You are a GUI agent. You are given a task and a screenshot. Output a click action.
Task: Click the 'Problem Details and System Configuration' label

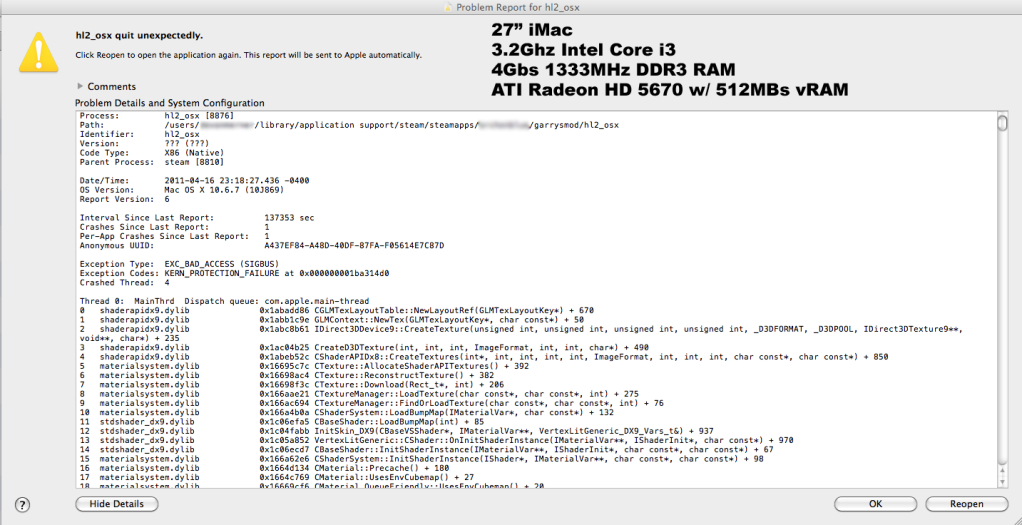click(x=169, y=103)
